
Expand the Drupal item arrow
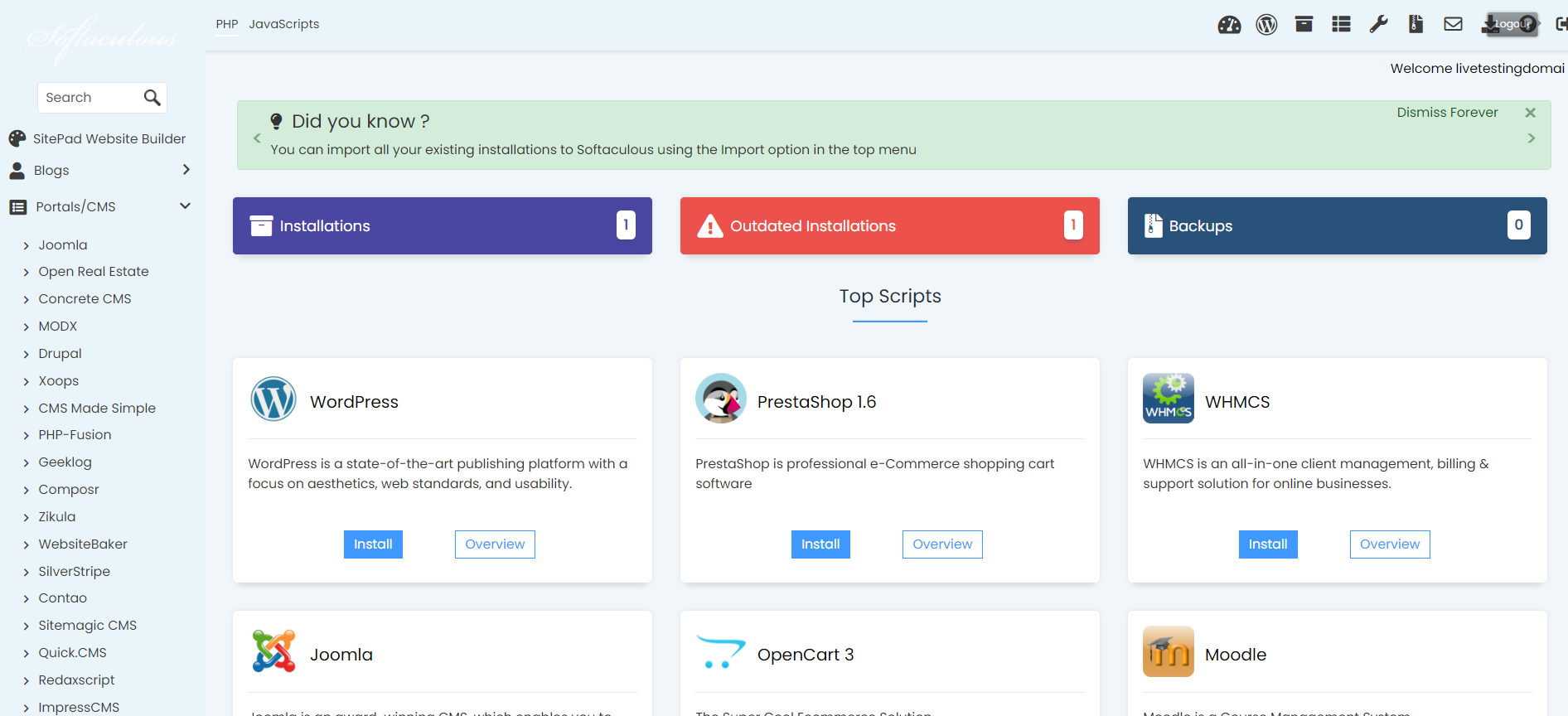point(27,355)
